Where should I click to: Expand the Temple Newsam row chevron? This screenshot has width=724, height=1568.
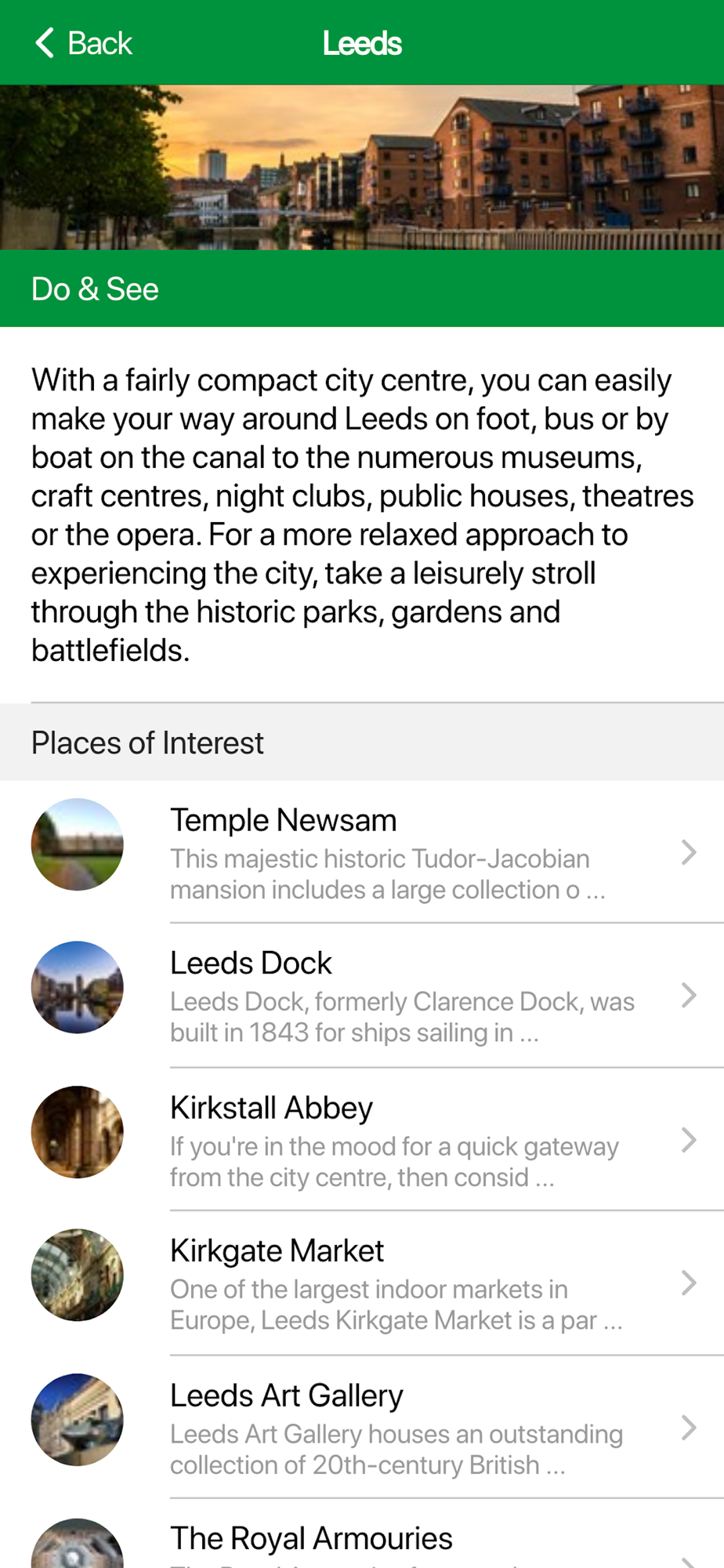click(689, 852)
